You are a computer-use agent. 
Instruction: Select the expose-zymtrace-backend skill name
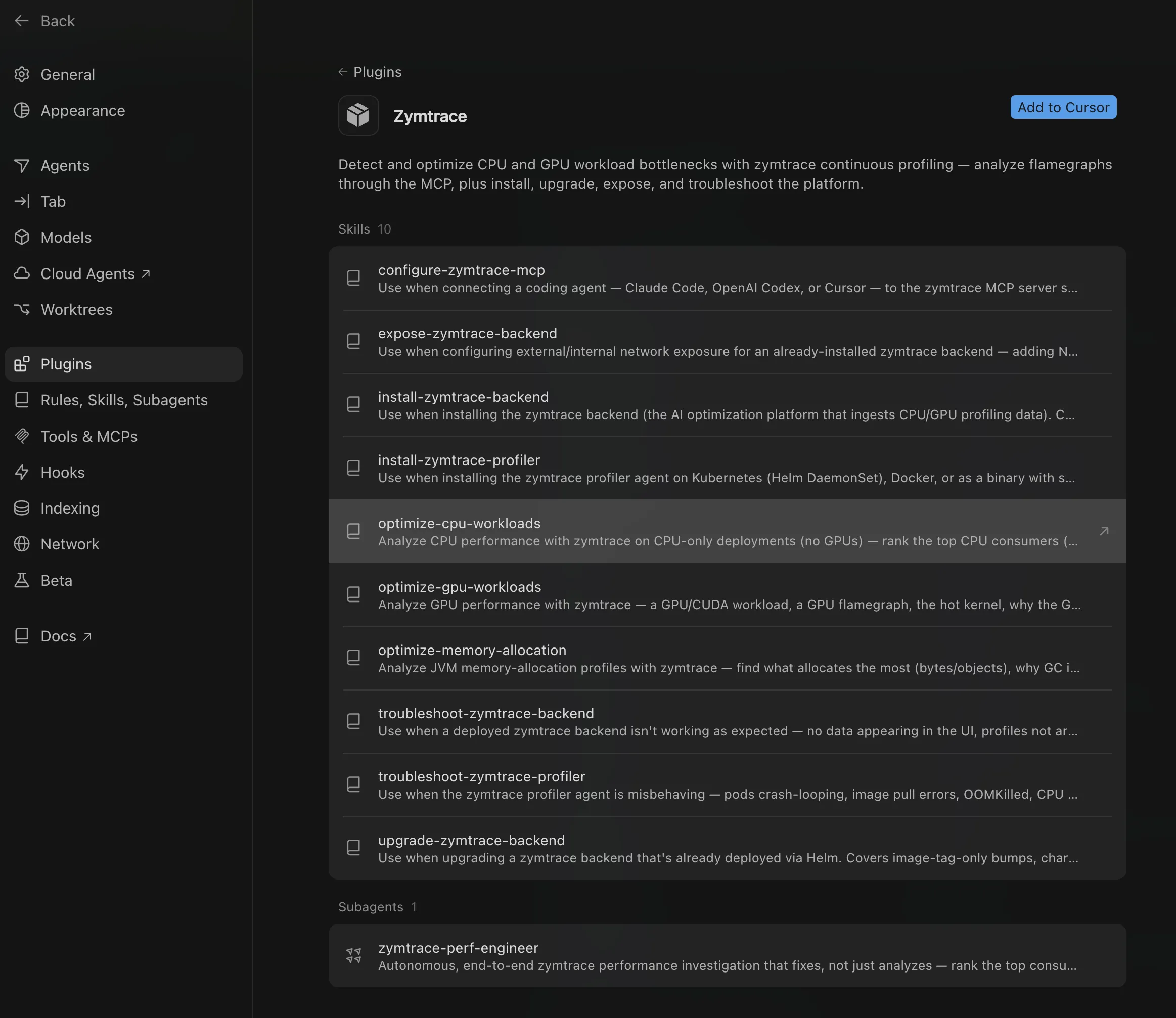pyautogui.click(x=468, y=334)
